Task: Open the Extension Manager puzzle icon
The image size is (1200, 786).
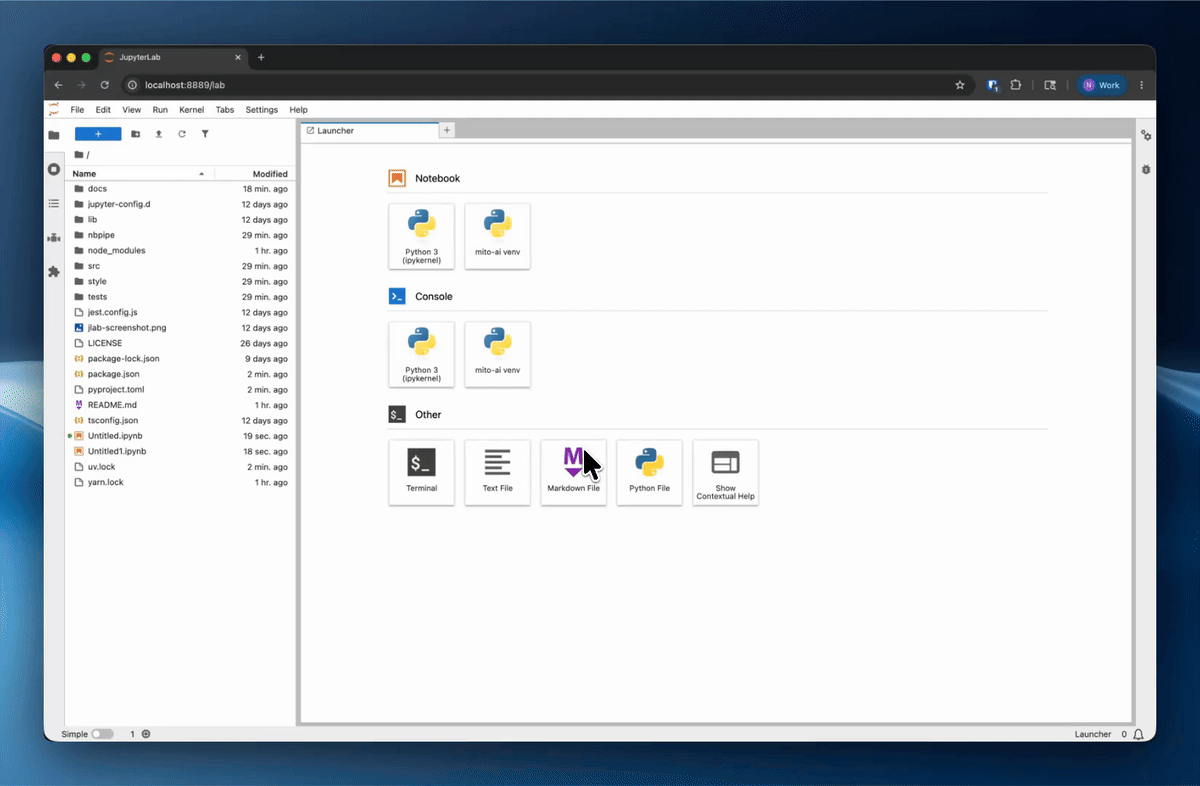Action: 54,272
